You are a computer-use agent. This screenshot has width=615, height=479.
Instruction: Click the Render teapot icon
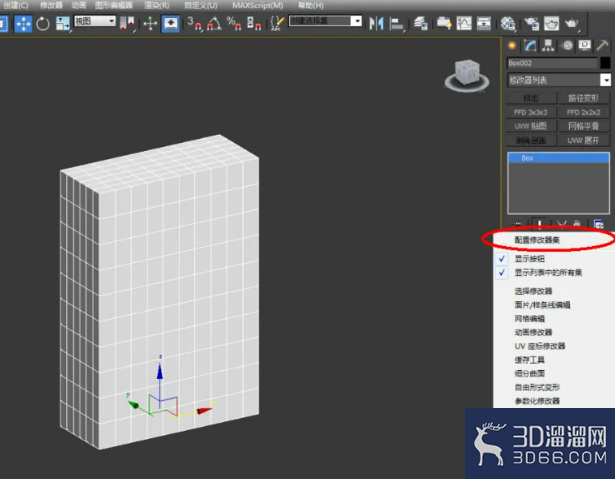tap(571, 24)
